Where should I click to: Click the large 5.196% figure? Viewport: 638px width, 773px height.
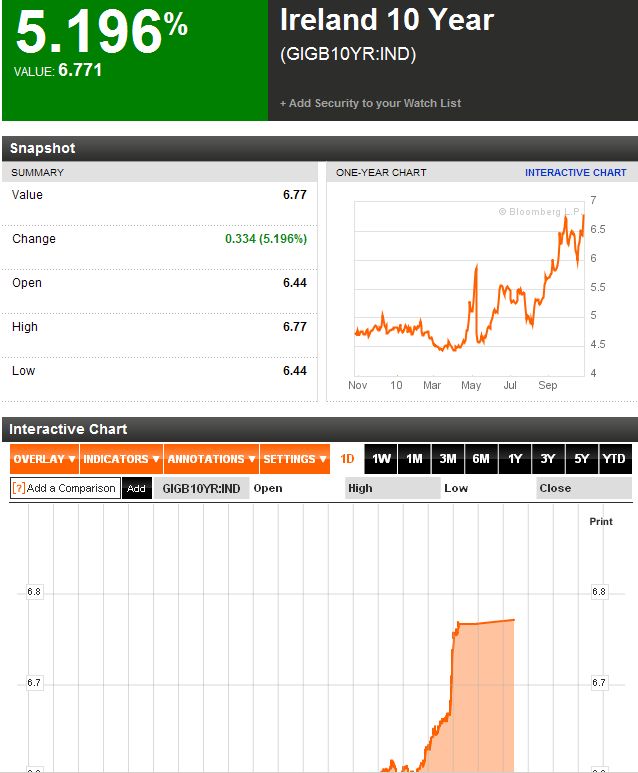point(102,32)
